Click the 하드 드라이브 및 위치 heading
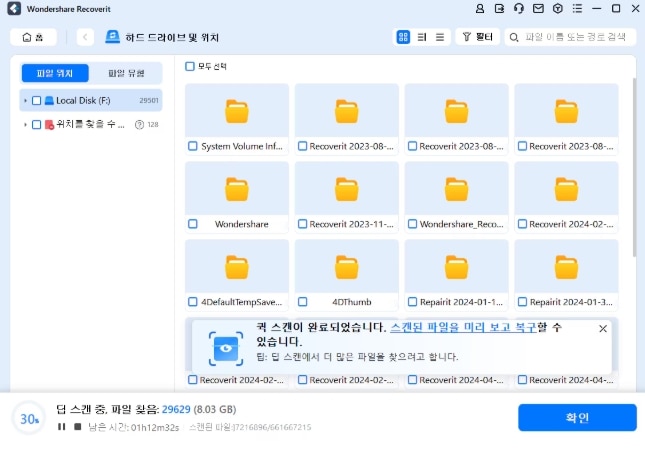The image size is (645, 453). 172,37
